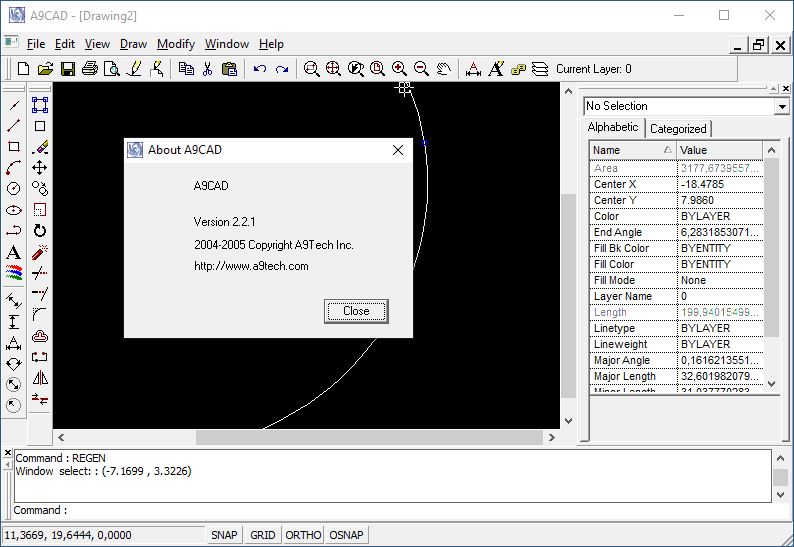
Task: Click the properties list scroll down arrow
Action: point(771,383)
